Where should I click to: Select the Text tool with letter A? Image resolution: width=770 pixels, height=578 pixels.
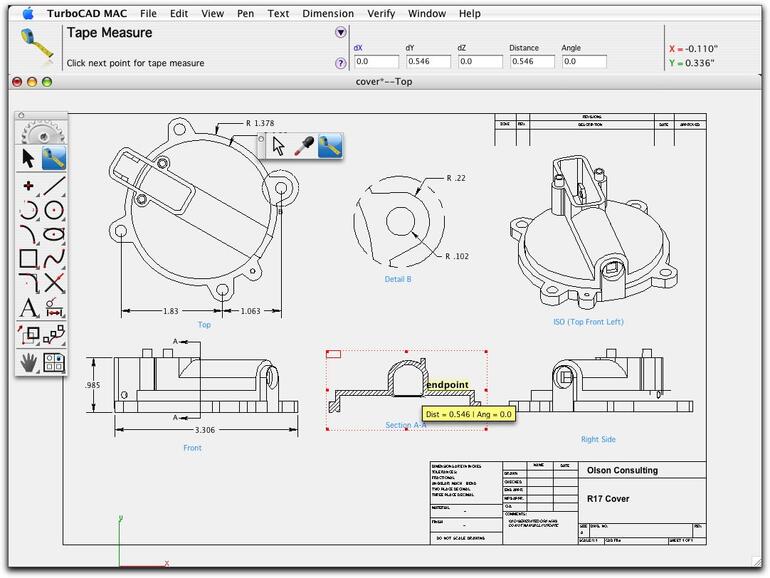tap(29, 308)
